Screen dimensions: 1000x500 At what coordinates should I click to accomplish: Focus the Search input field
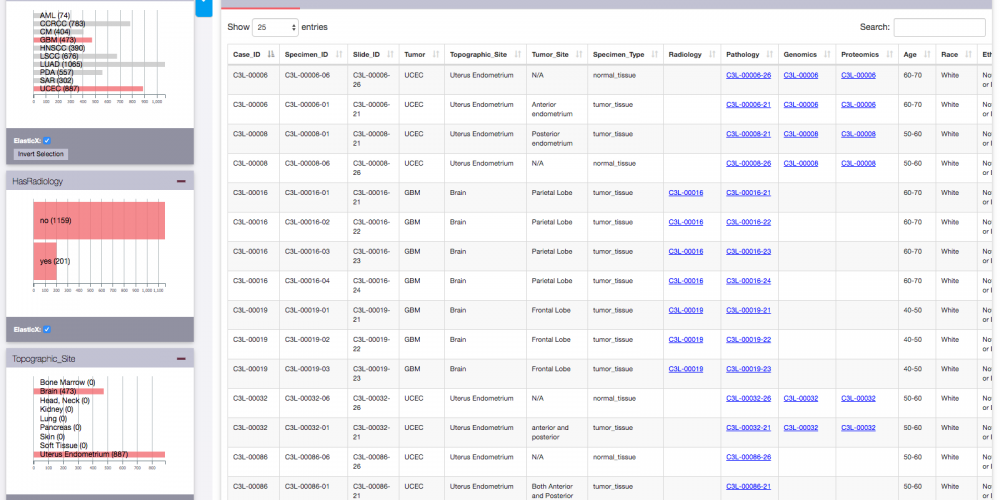coord(939,27)
